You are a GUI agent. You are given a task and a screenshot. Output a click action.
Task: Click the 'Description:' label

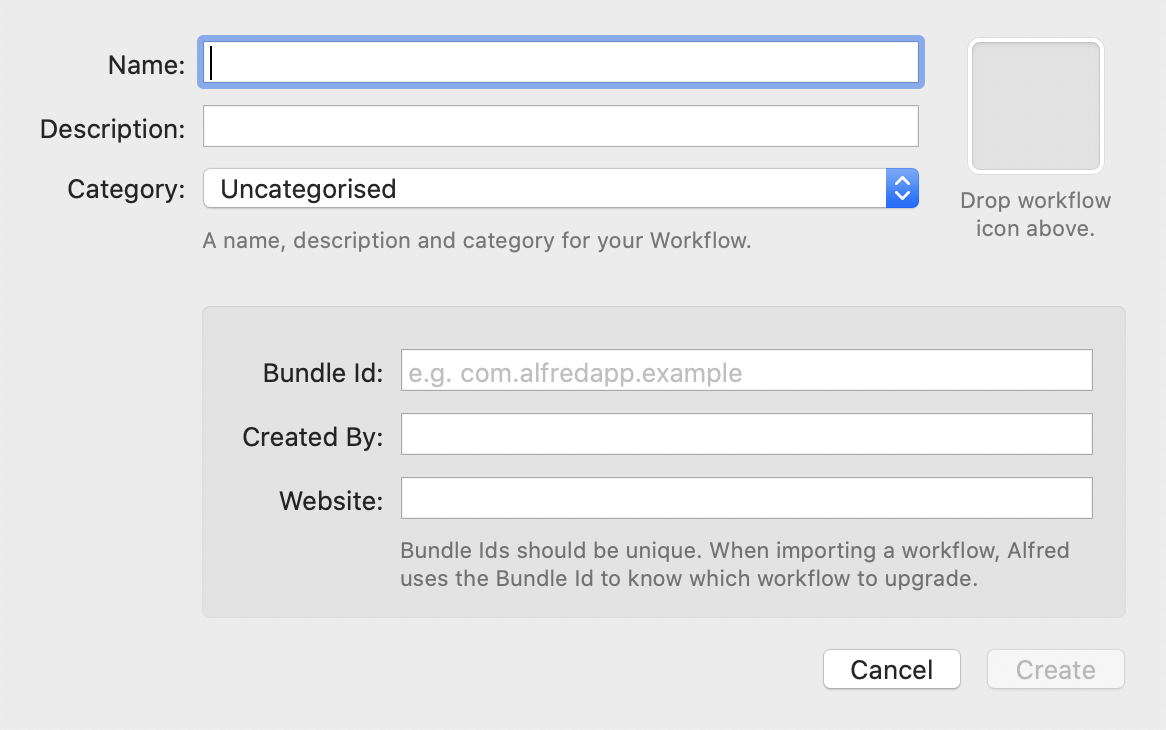click(112, 129)
